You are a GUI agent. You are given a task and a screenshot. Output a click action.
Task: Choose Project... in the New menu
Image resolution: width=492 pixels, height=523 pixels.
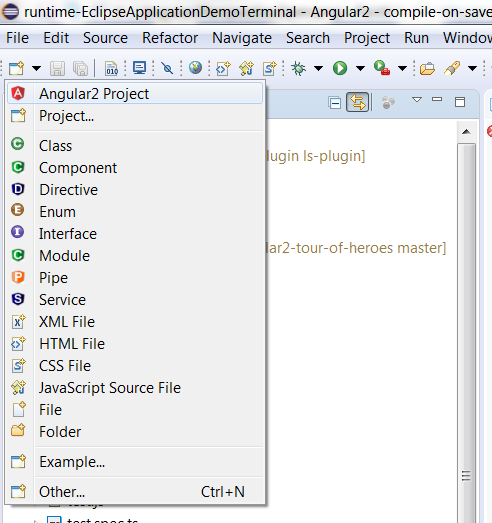pyautogui.click(x=135, y=116)
